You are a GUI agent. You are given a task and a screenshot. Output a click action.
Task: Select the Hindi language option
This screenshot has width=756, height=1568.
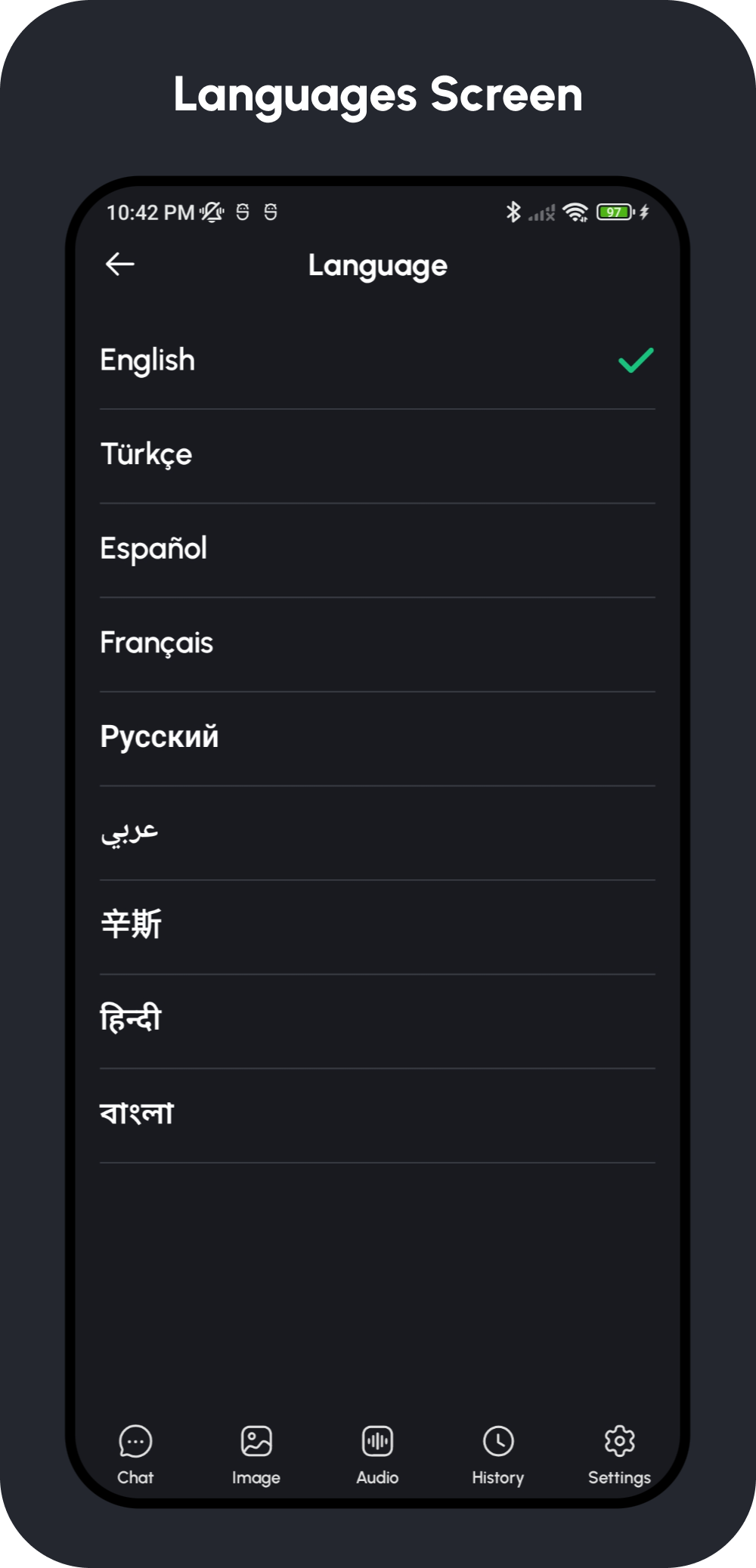click(131, 1019)
